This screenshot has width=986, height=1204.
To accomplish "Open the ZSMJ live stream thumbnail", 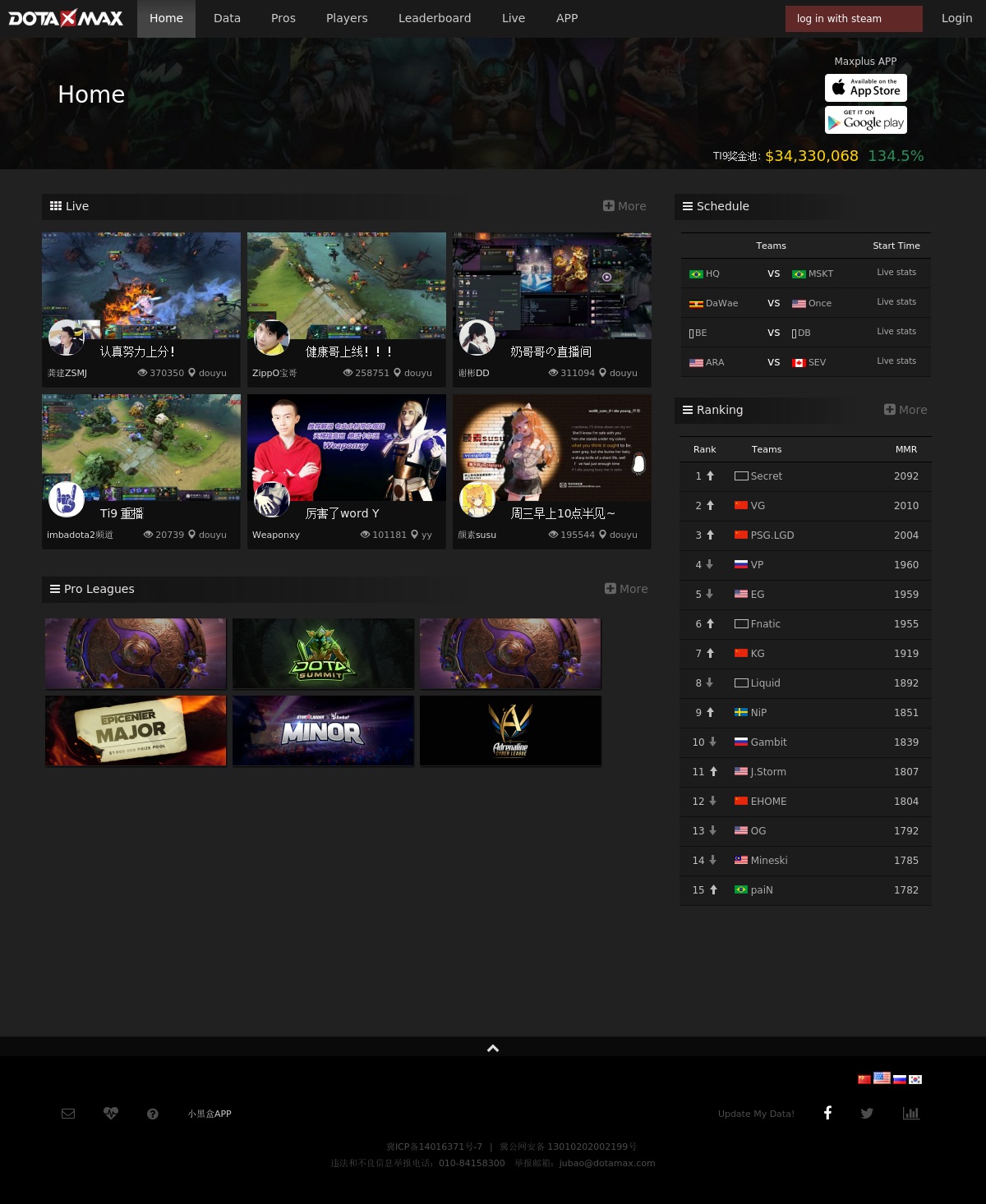I will pos(141,286).
